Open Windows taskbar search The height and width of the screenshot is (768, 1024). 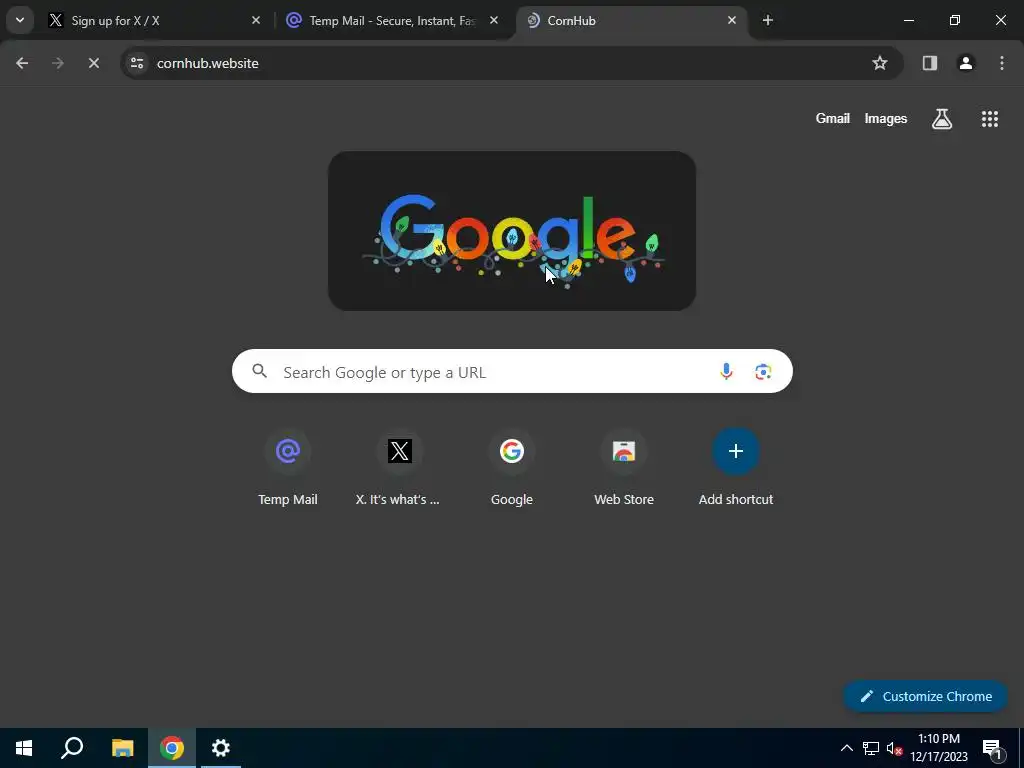point(72,748)
